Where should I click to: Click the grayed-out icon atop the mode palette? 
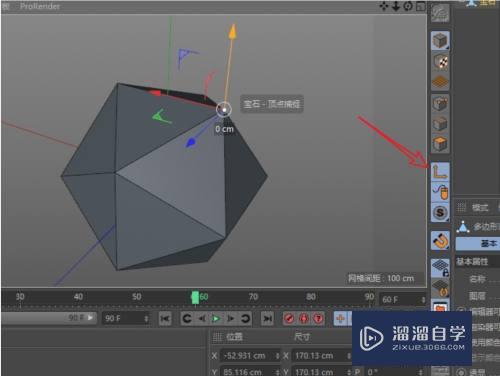click(x=440, y=13)
